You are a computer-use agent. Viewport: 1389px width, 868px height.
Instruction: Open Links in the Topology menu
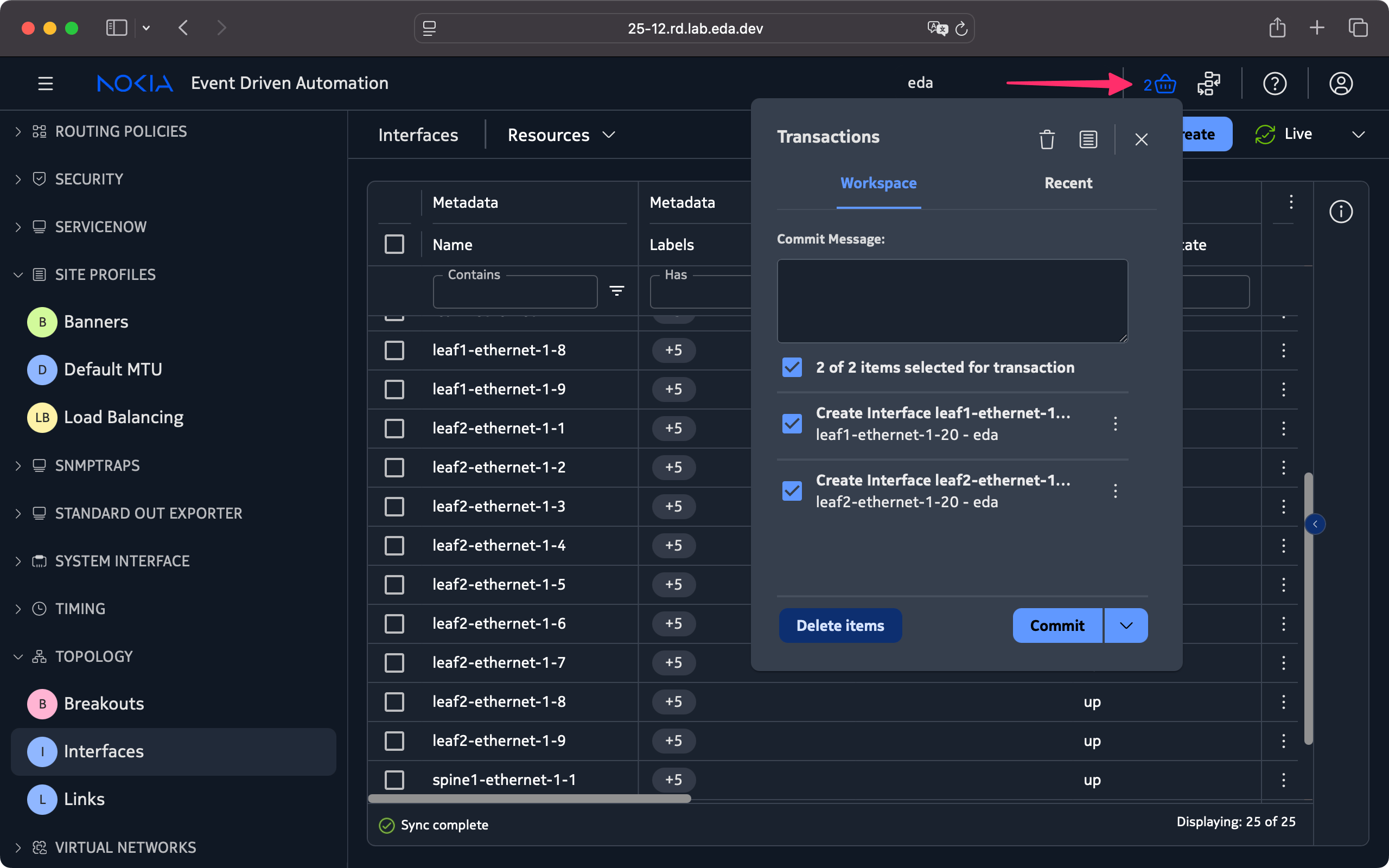(x=84, y=799)
